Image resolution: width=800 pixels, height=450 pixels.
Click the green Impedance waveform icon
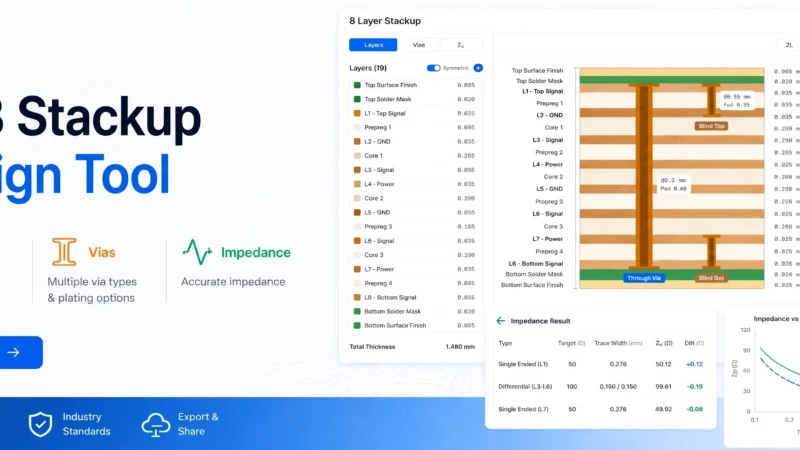(197, 252)
